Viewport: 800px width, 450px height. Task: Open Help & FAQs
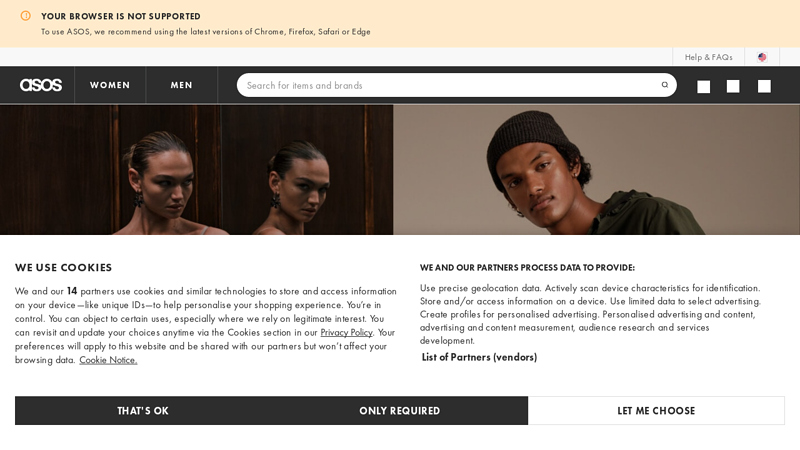point(708,57)
